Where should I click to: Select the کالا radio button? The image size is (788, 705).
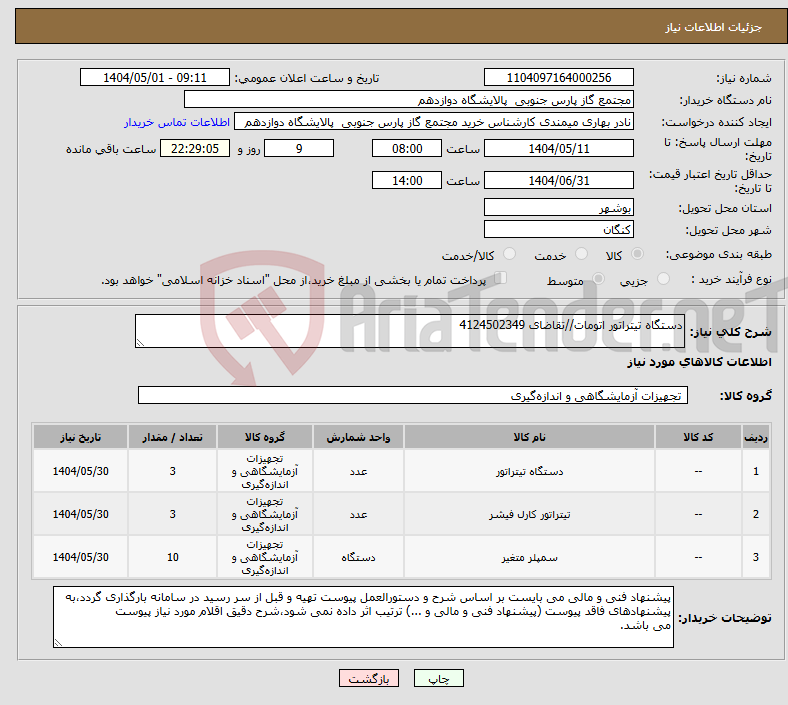click(x=637, y=254)
